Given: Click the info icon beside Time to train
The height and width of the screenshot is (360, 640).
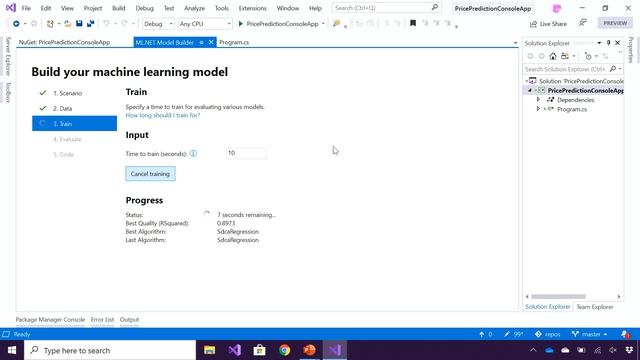Looking at the screenshot, I should (193, 153).
